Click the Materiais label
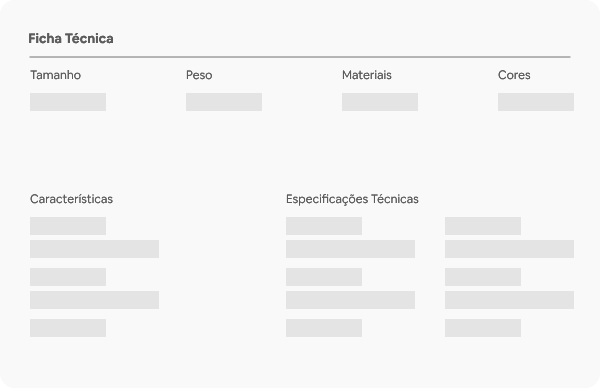This screenshot has height=388, width=600. click(367, 75)
